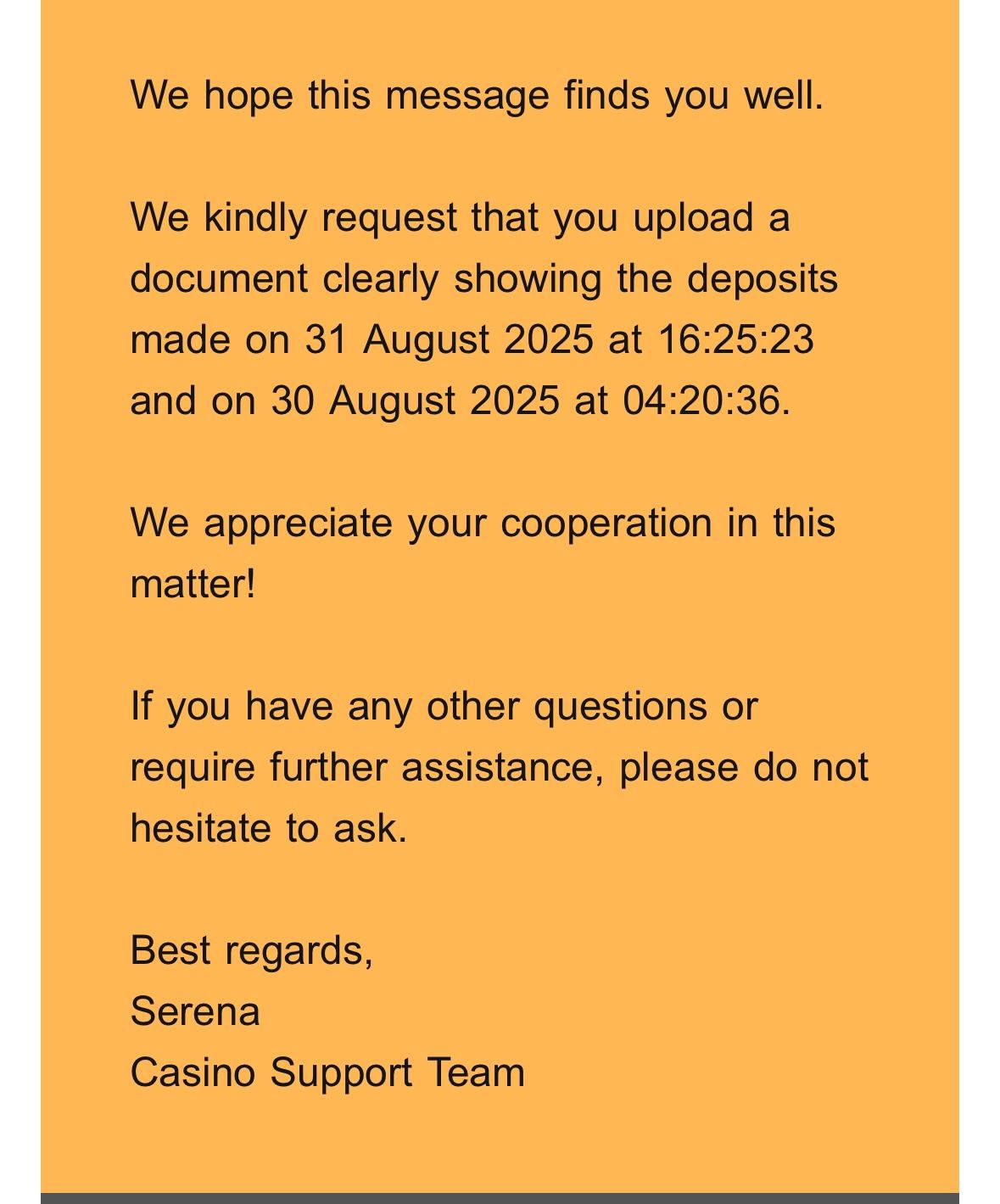The height and width of the screenshot is (1204, 1000).
Task: Click the "Casino Support Team" signature line
Action: pos(327,1072)
